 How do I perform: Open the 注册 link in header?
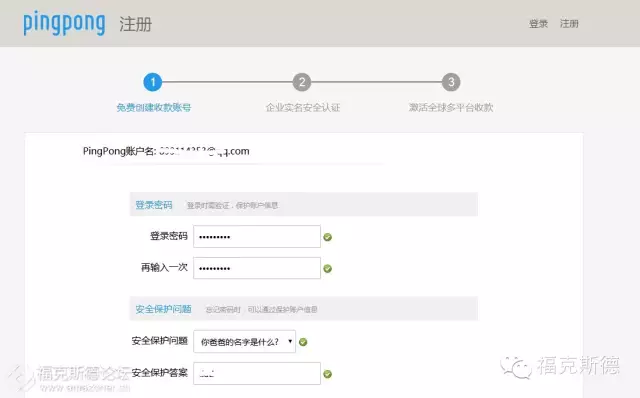(569, 24)
